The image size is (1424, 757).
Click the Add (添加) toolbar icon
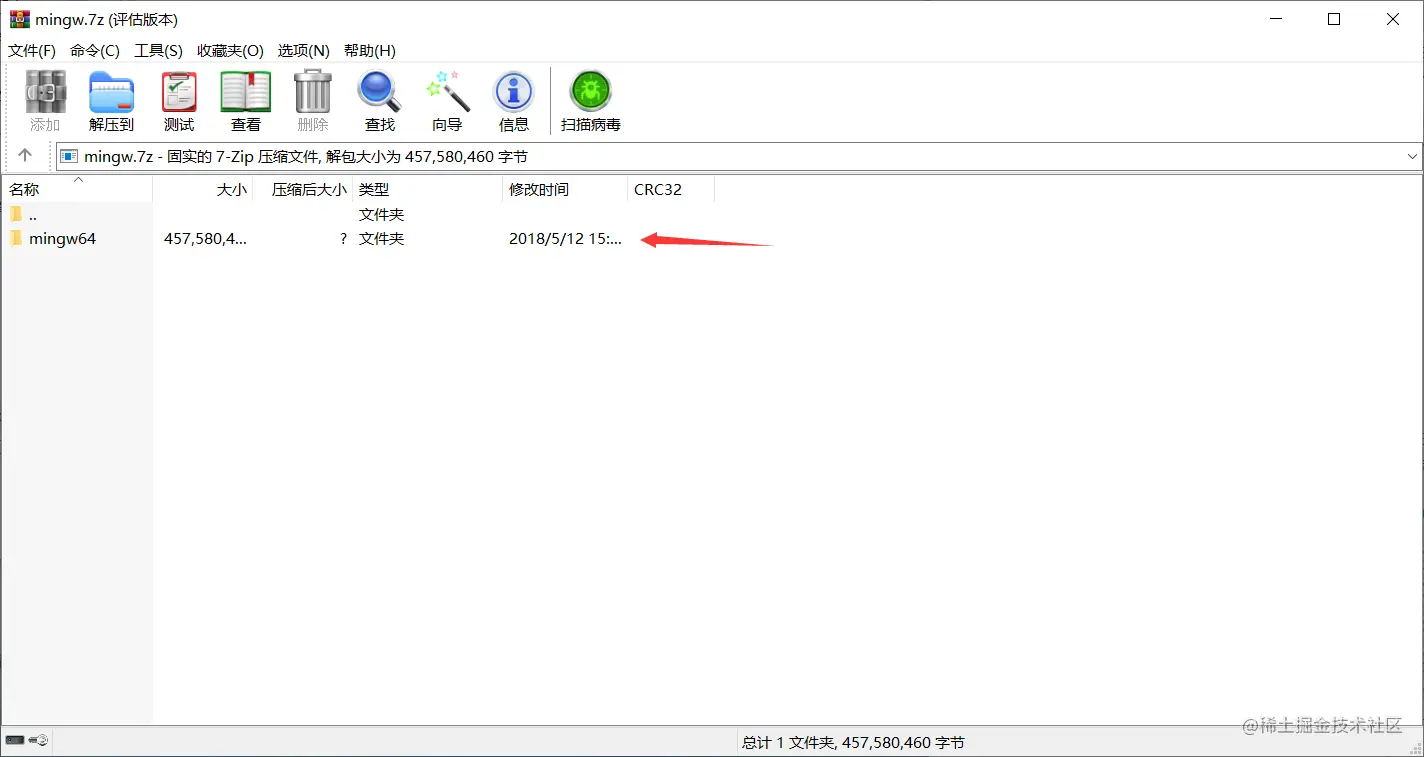click(x=45, y=100)
